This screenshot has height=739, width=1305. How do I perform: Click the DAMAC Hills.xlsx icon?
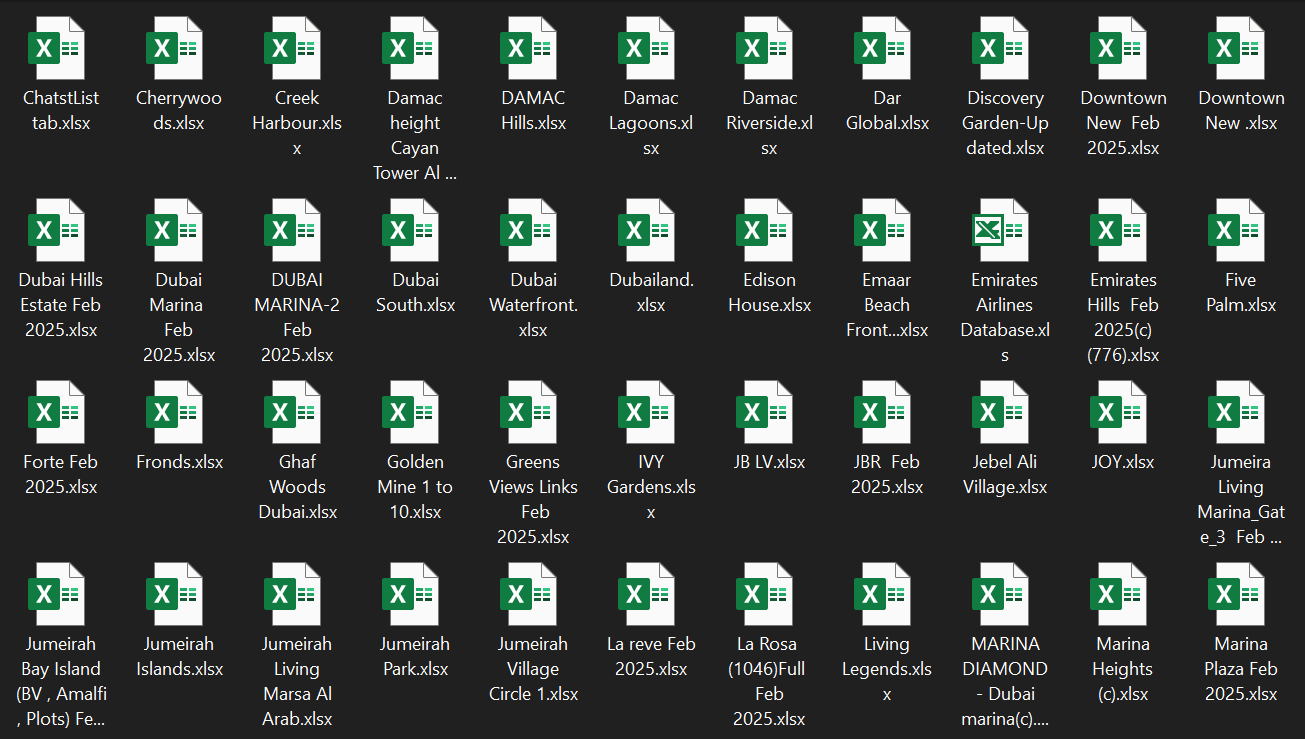pyautogui.click(x=533, y=48)
